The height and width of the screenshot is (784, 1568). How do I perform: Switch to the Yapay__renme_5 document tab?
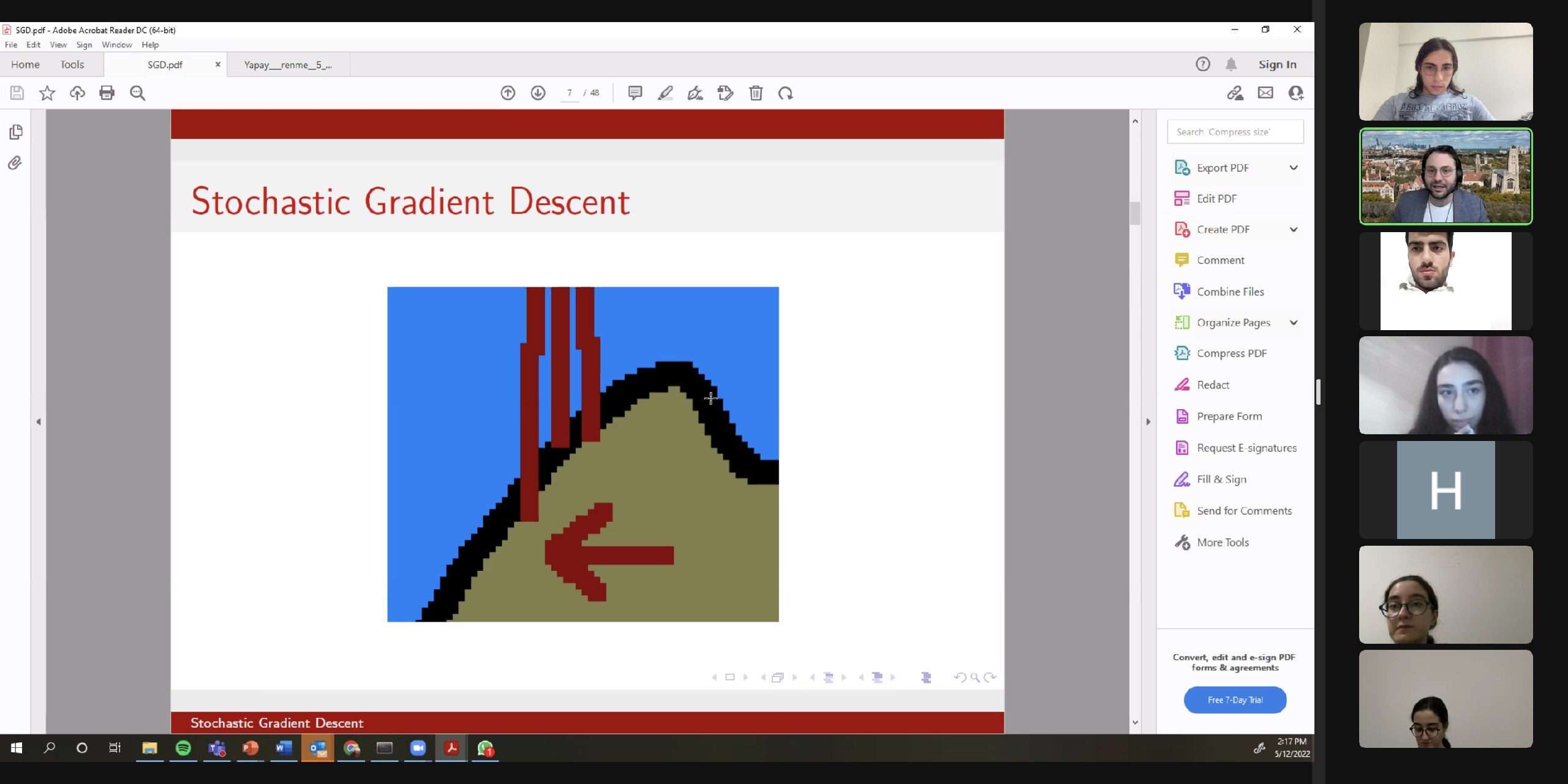(x=288, y=65)
